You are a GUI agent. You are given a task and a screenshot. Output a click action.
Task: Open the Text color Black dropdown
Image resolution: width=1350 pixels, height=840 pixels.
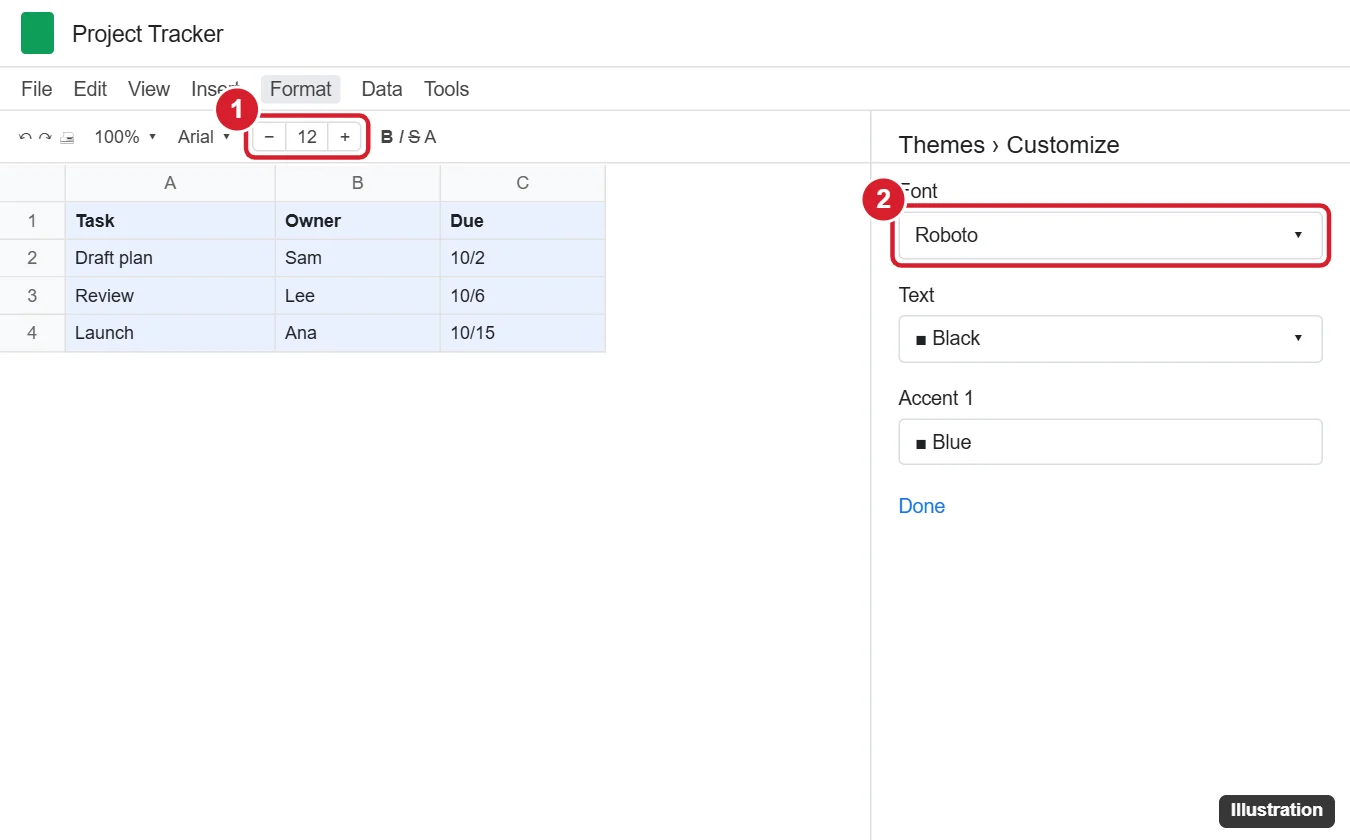point(1110,339)
